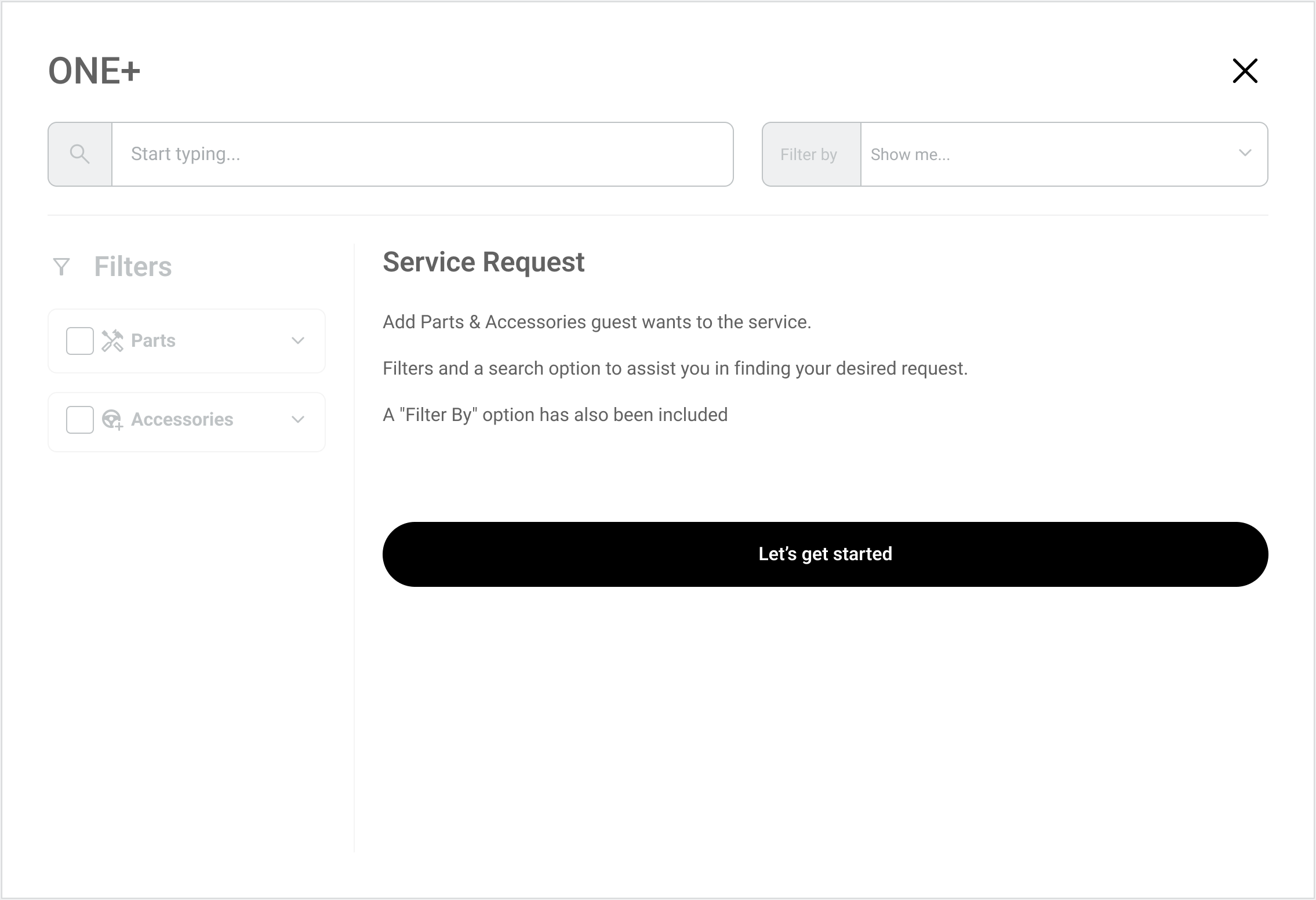
Task: Click the Start typing search field
Action: [x=422, y=154]
